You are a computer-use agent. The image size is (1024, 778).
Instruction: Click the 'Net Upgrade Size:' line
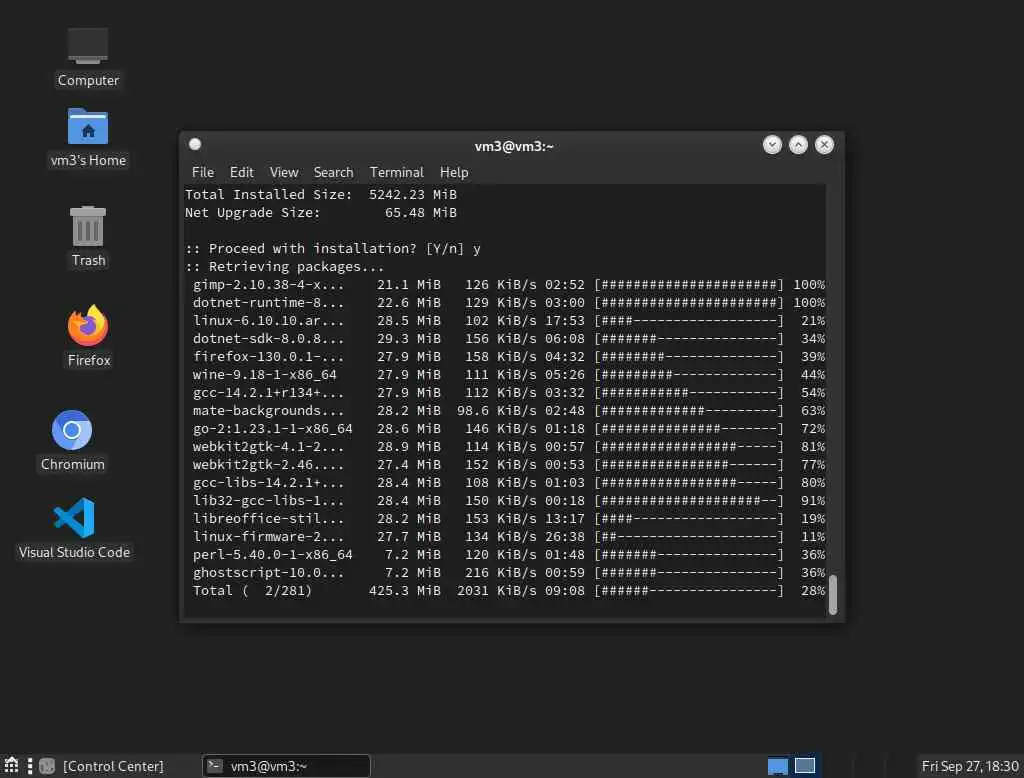tap(321, 213)
